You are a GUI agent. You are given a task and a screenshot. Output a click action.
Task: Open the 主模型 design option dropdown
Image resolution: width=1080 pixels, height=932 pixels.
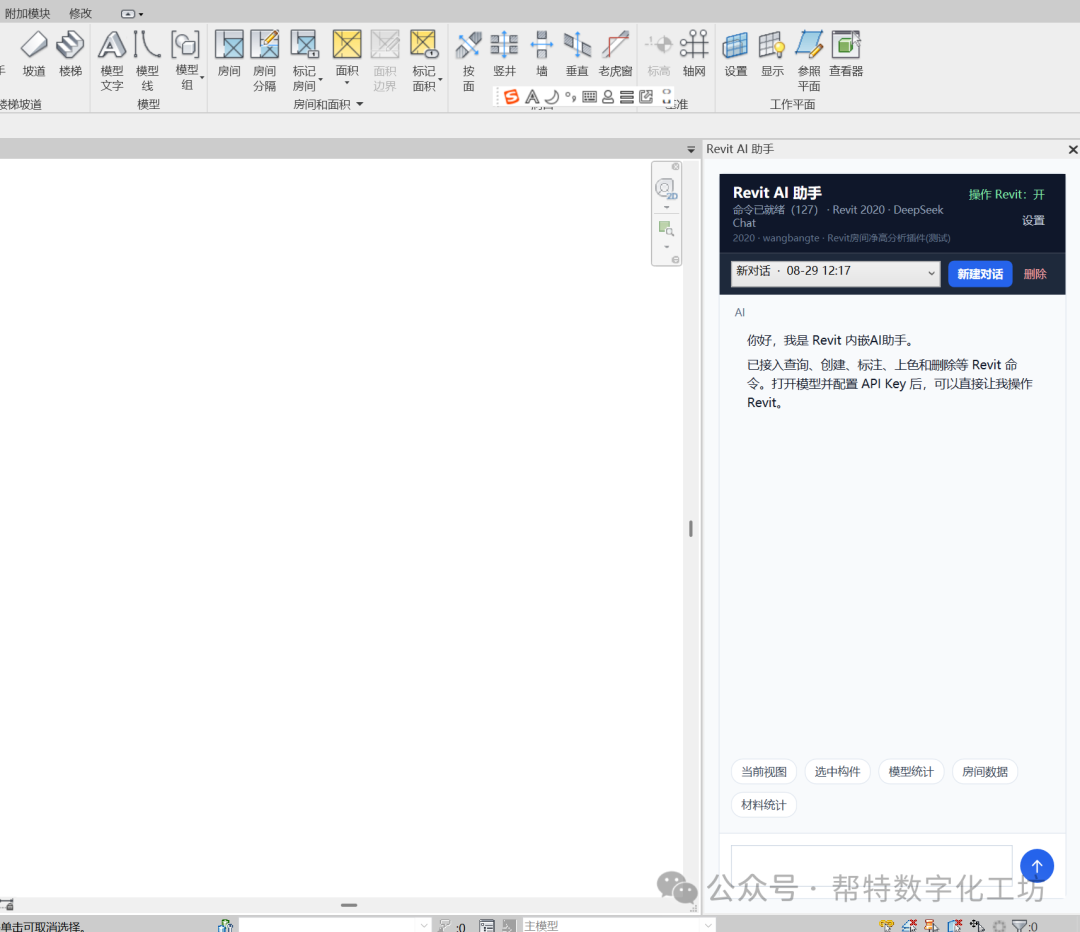[x=617, y=925]
